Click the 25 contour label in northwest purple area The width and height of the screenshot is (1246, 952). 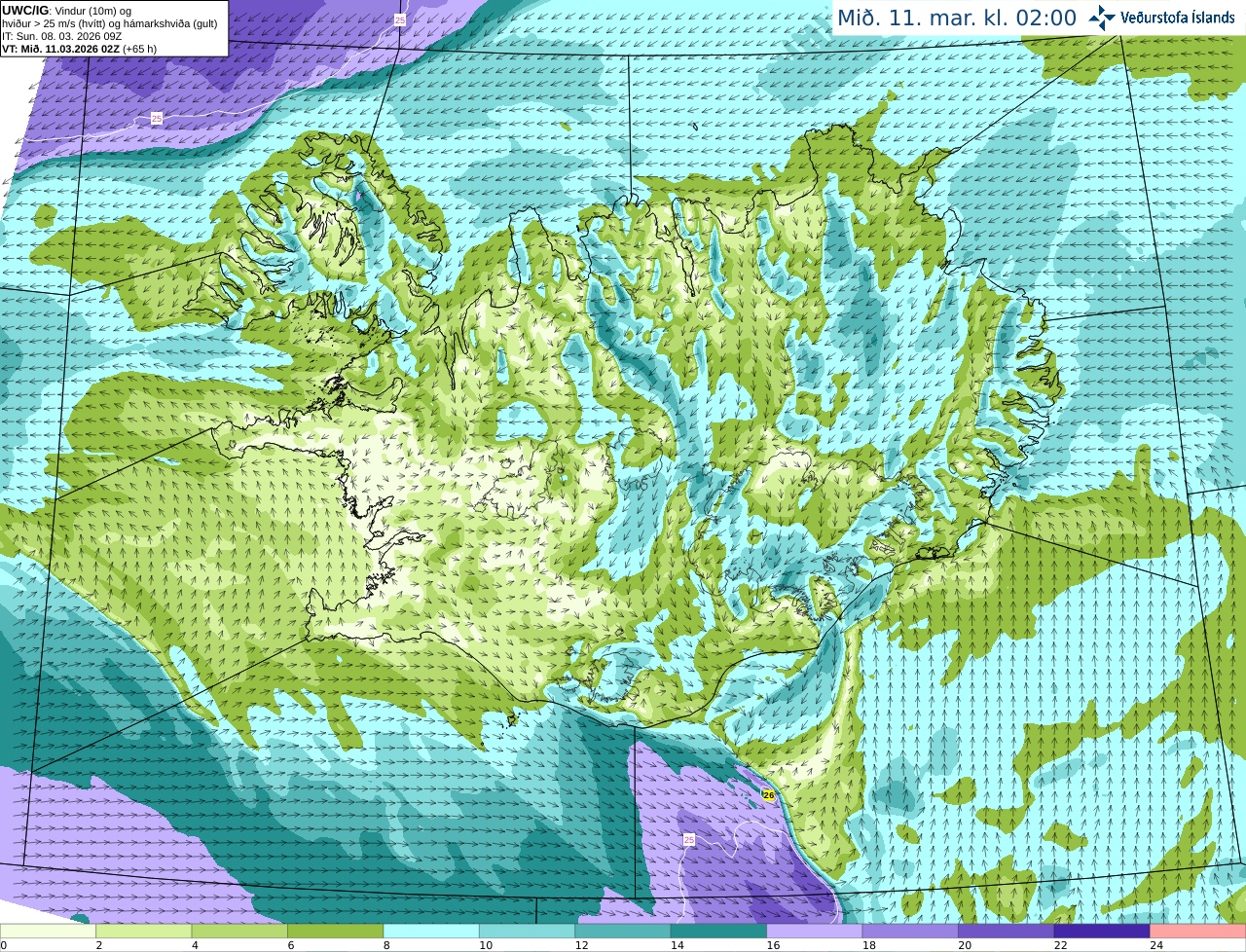point(157,119)
